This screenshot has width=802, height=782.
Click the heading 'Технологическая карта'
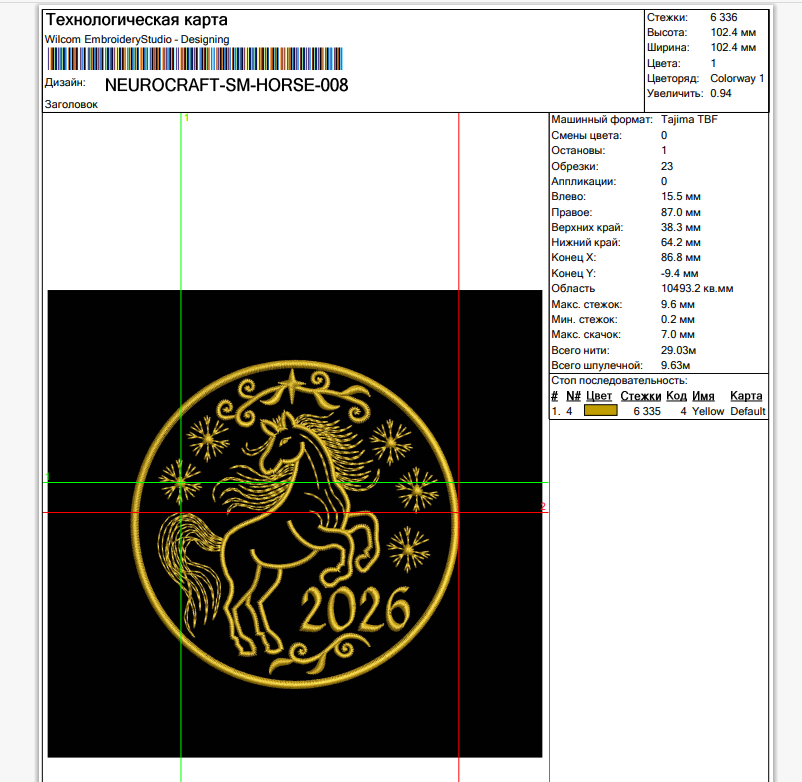(137, 20)
